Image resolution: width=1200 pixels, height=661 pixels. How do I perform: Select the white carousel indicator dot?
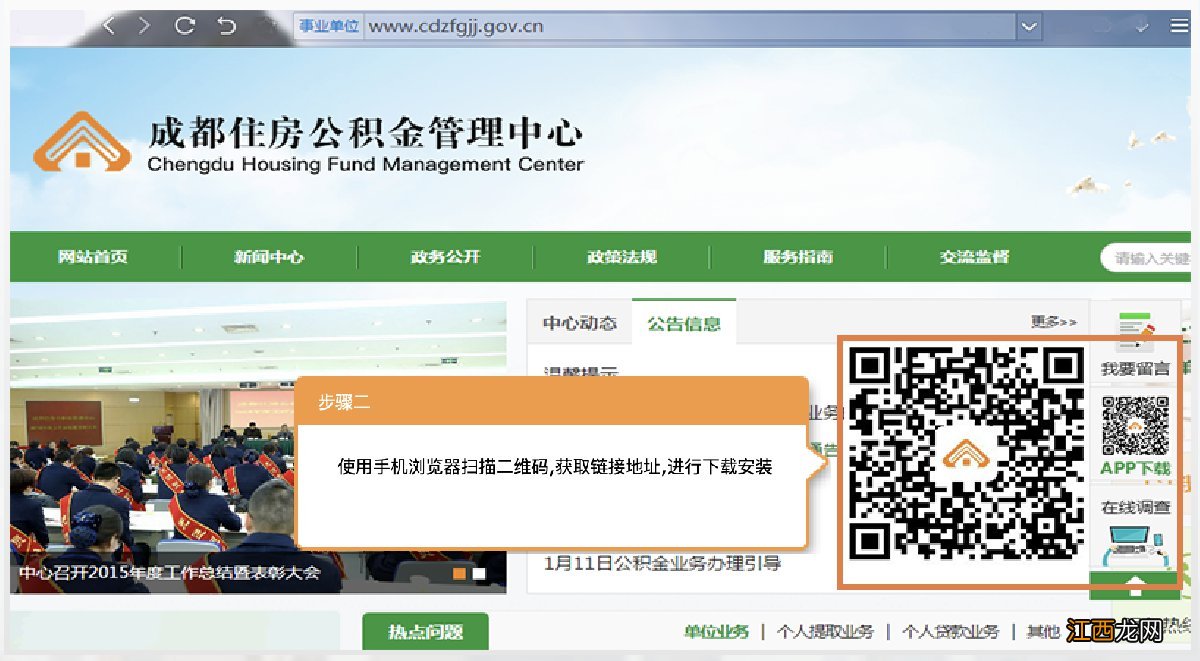(479, 573)
